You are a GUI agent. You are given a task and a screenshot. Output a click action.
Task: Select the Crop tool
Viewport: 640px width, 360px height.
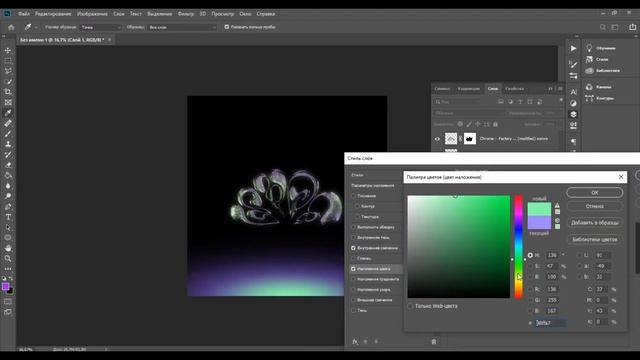(8, 92)
